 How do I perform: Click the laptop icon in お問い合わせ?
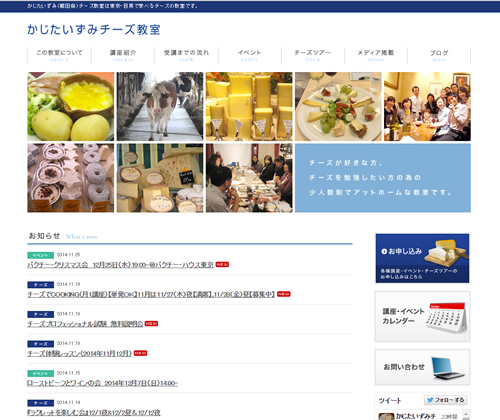448,368
